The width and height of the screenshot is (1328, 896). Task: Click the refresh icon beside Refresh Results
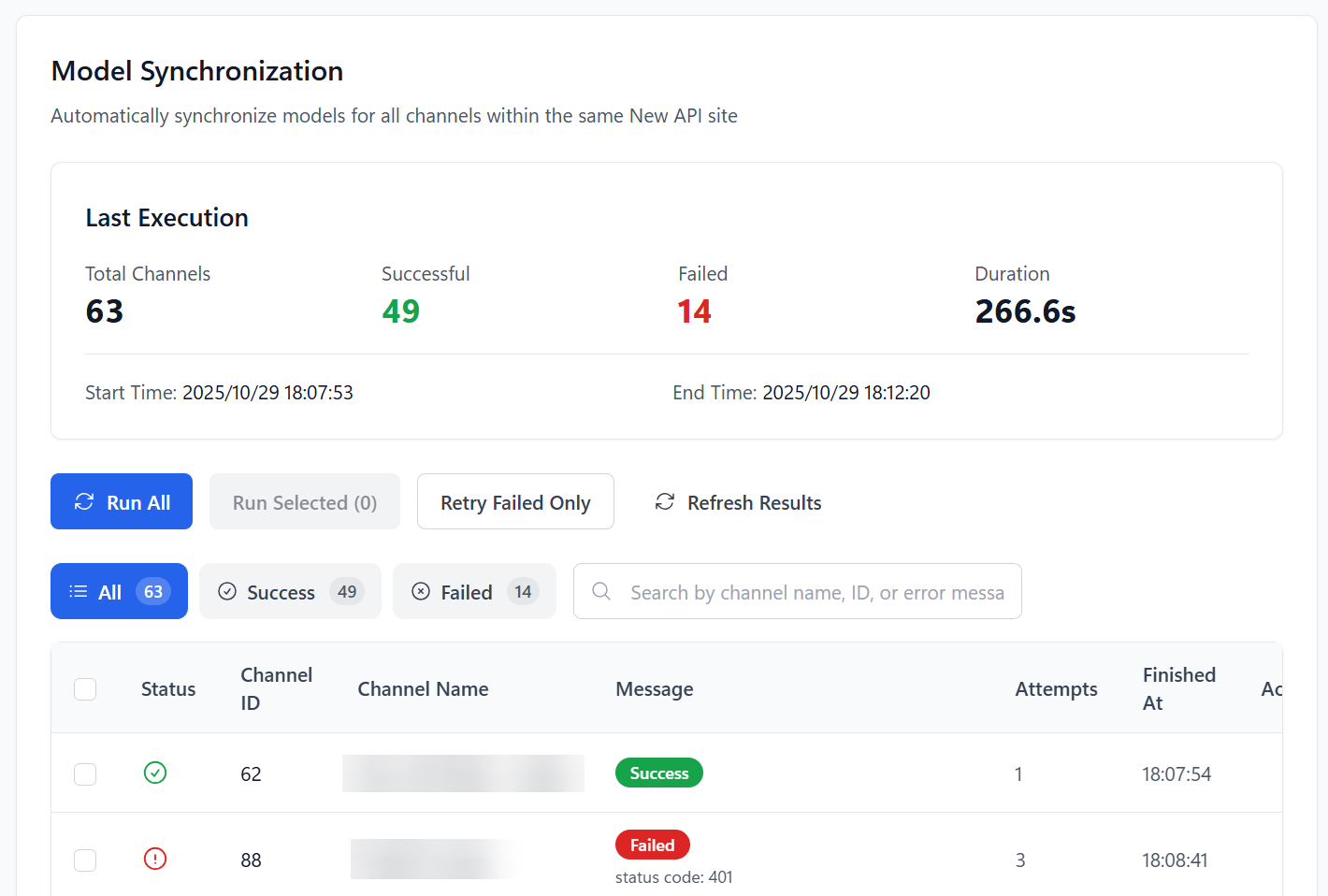(665, 502)
